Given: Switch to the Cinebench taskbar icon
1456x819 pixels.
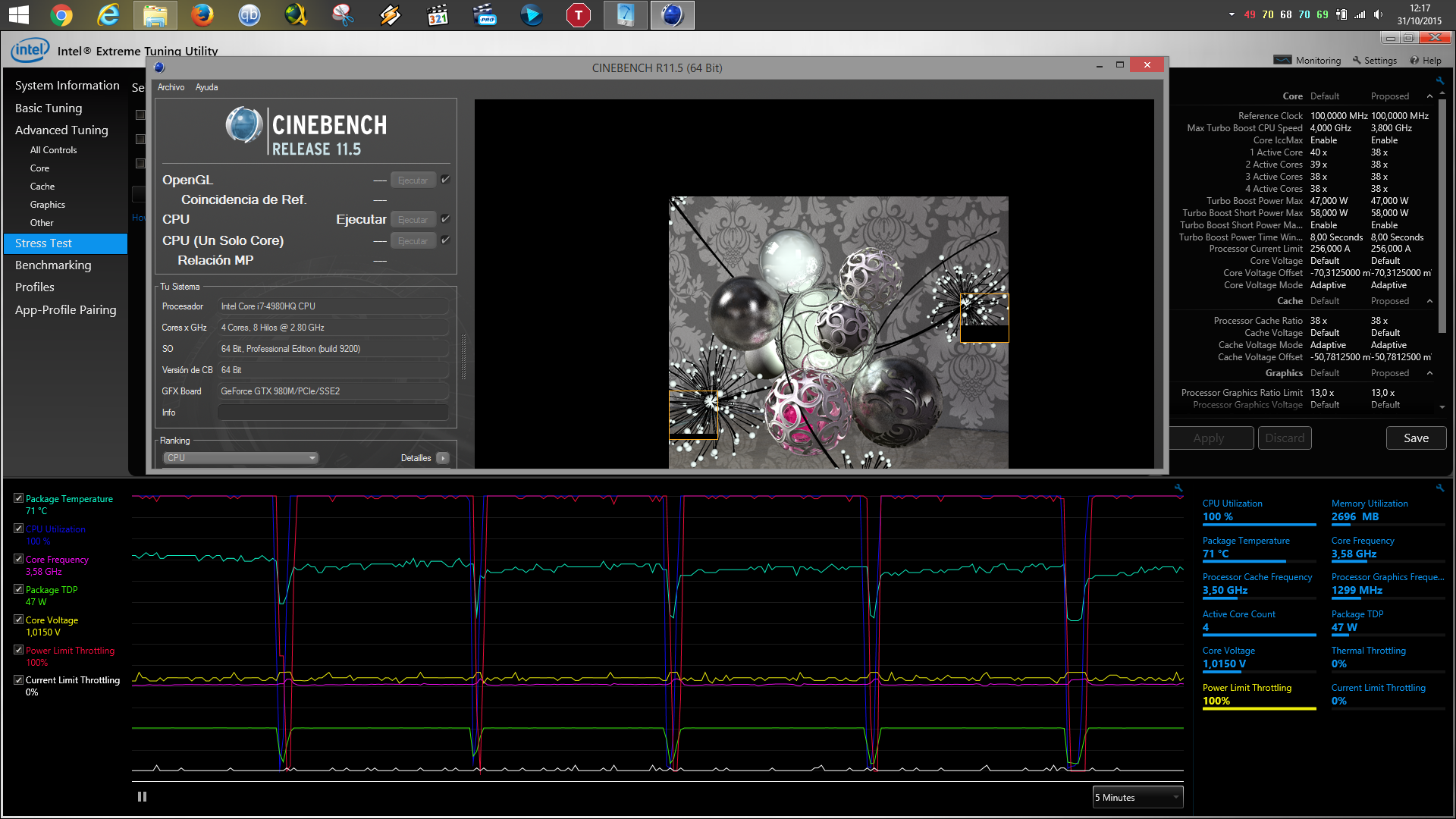Looking at the screenshot, I should (x=673, y=14).
